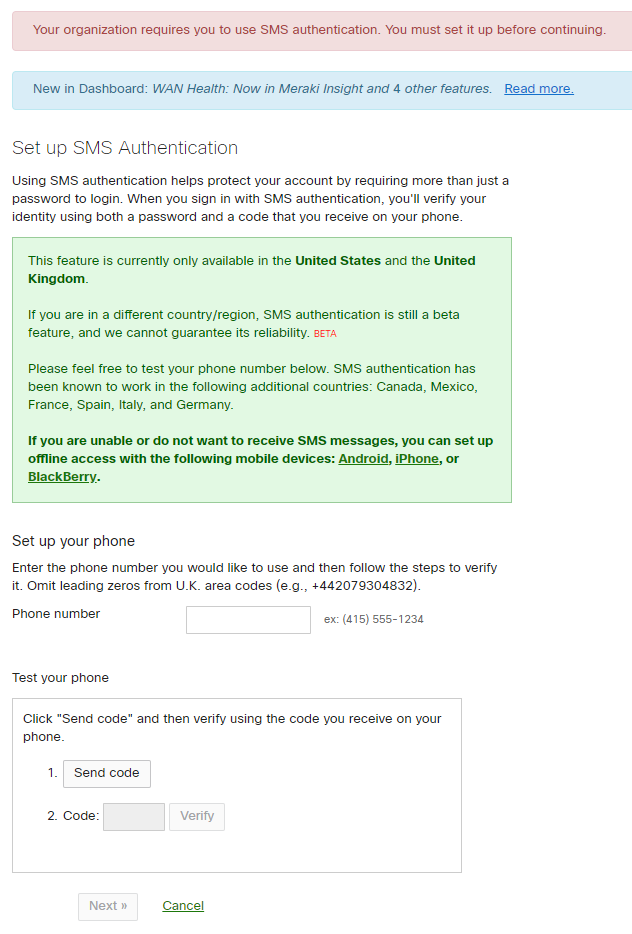This screenshot has width=632, height=934.
Task: Open the iPhone offline access link
Action: (x=417, y=458)
